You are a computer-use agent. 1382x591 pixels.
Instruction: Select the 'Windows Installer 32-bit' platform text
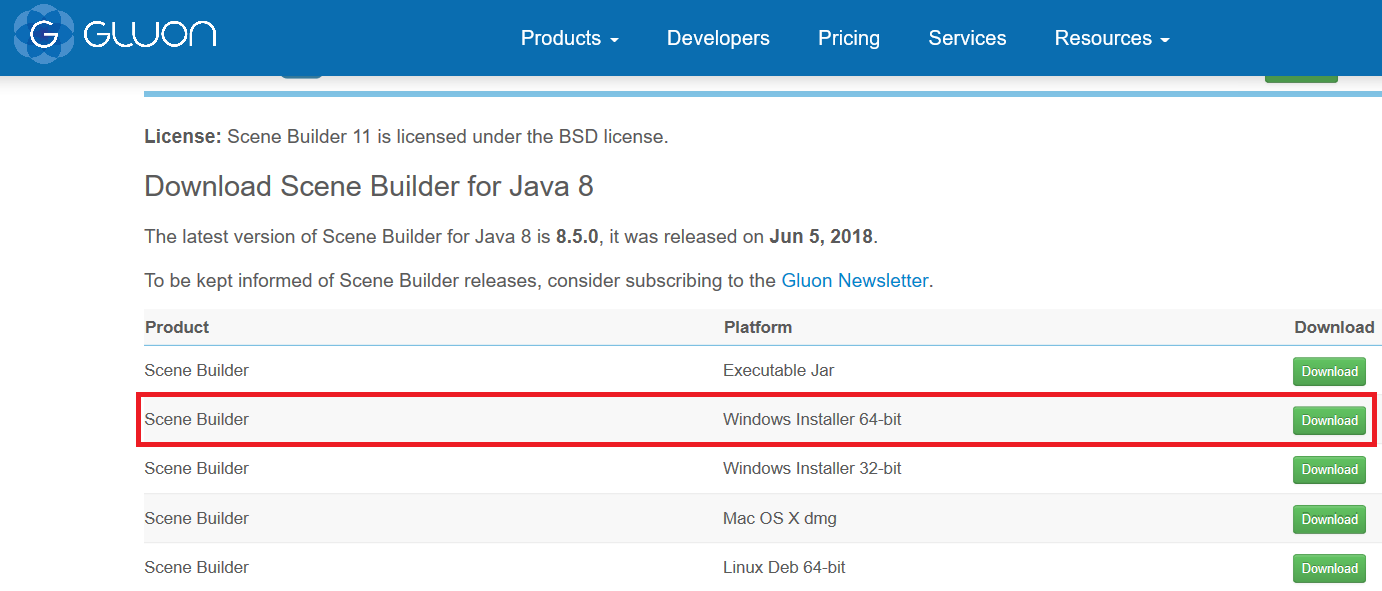tap(812, 468)
